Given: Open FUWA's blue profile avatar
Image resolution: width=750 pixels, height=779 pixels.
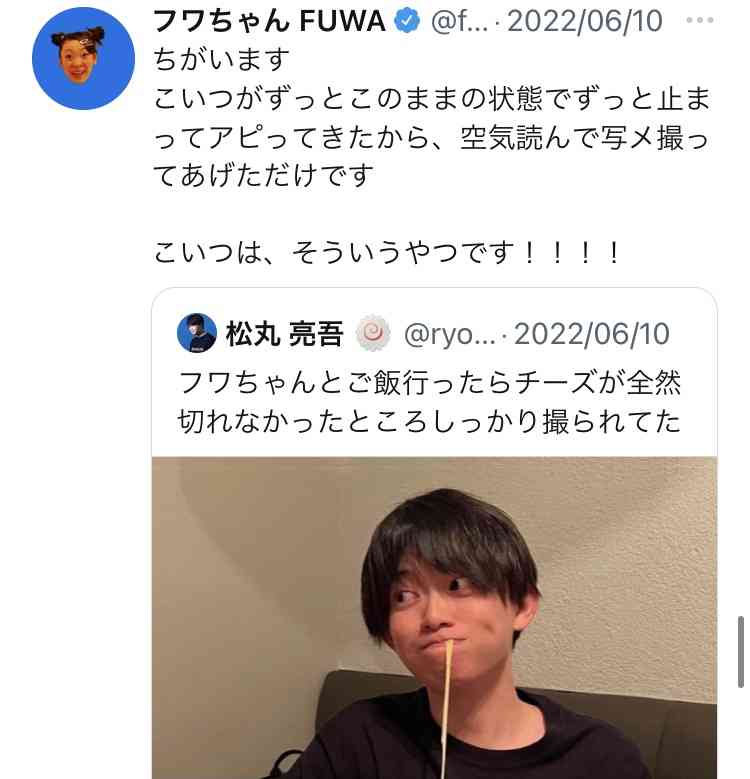Looking at the screenshot, I should tap(83, 59).
